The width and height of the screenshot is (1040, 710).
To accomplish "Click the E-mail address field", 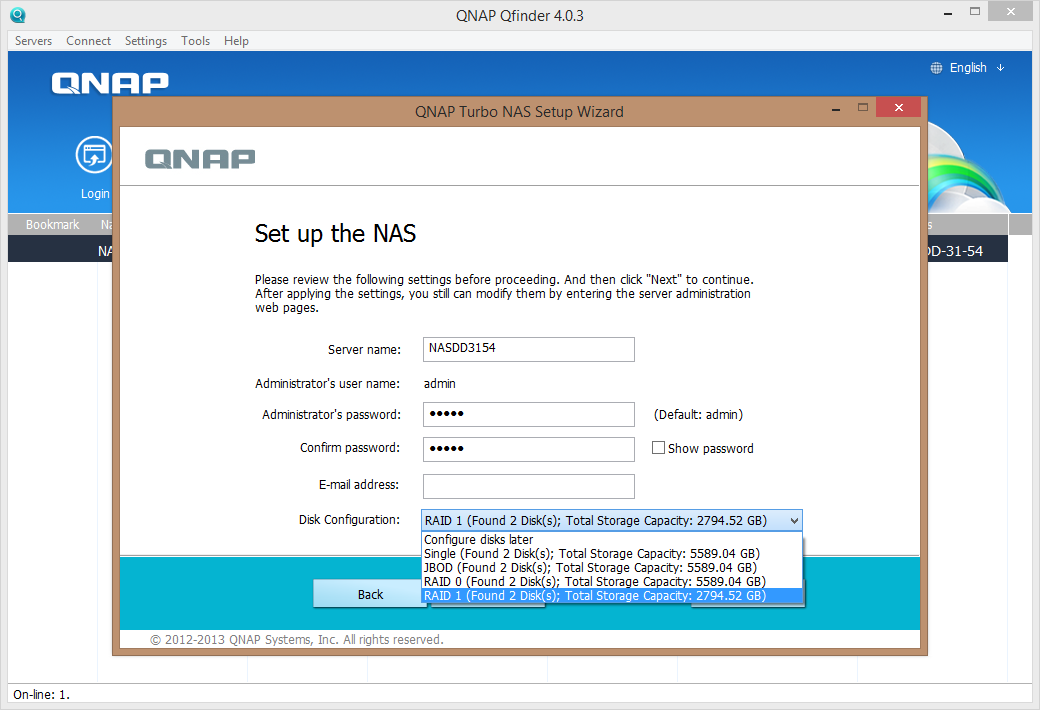I will (529, 486).
